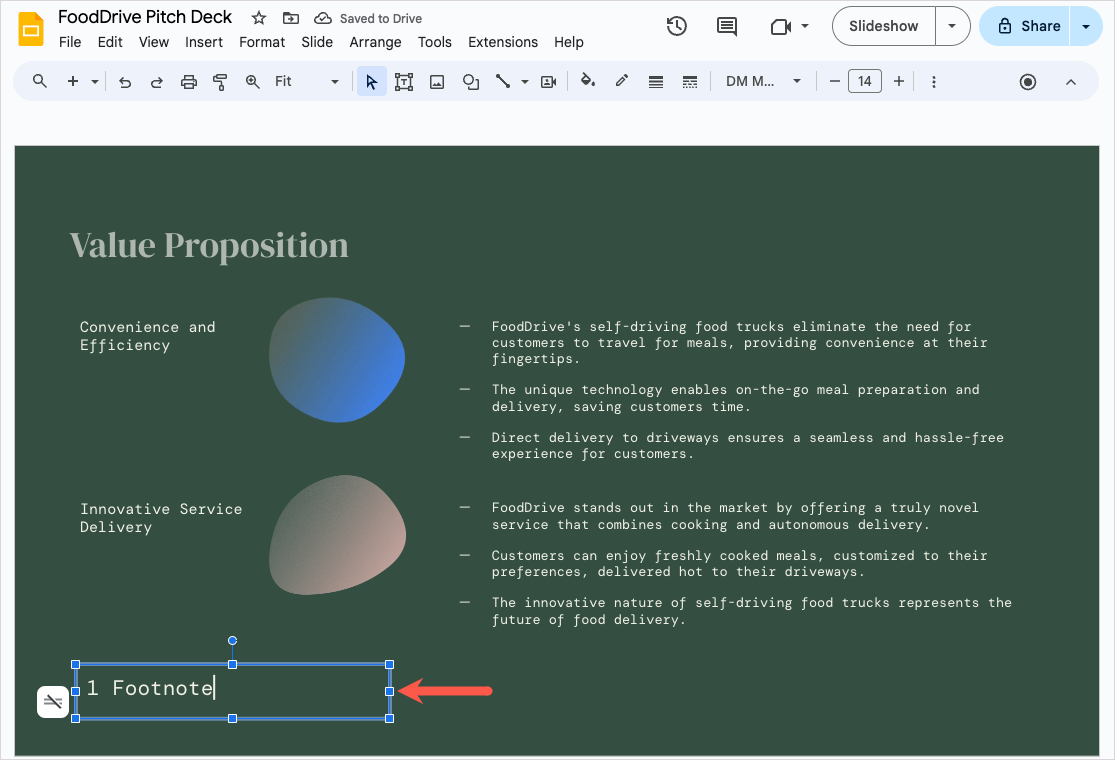Decrease font size with minus button
Image resolution: width=1115 pixels, height=760 pixels.
pyautogui.click(x=835, y=82)
